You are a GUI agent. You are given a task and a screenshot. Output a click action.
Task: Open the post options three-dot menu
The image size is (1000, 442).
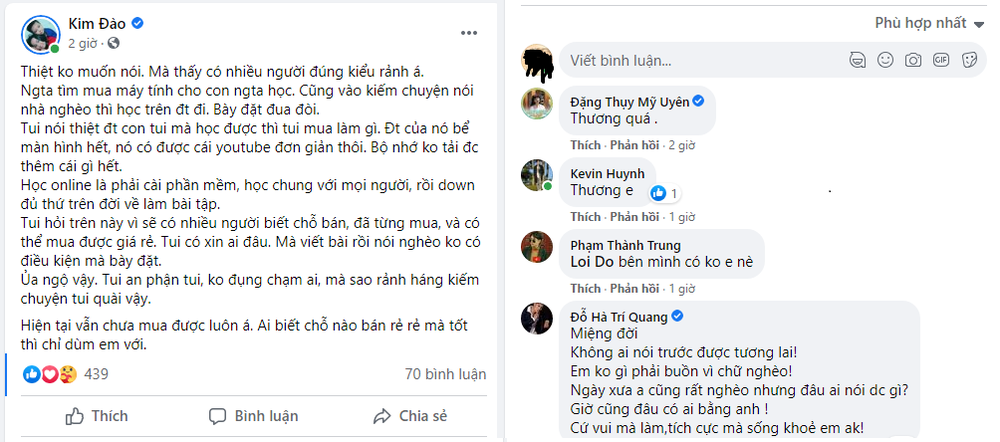[x=469, y=33]
